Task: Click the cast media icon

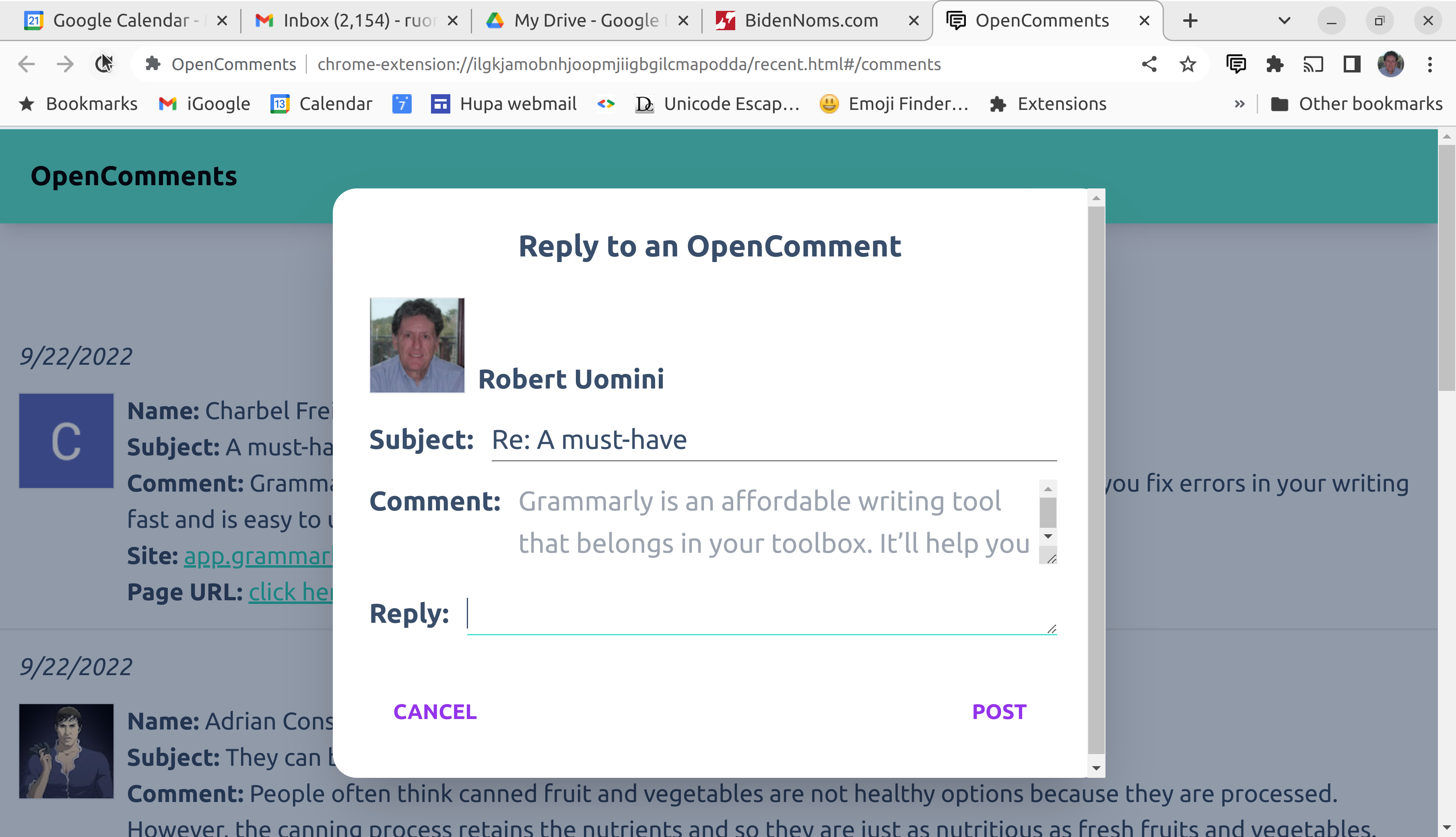Action: [1313, 64]
